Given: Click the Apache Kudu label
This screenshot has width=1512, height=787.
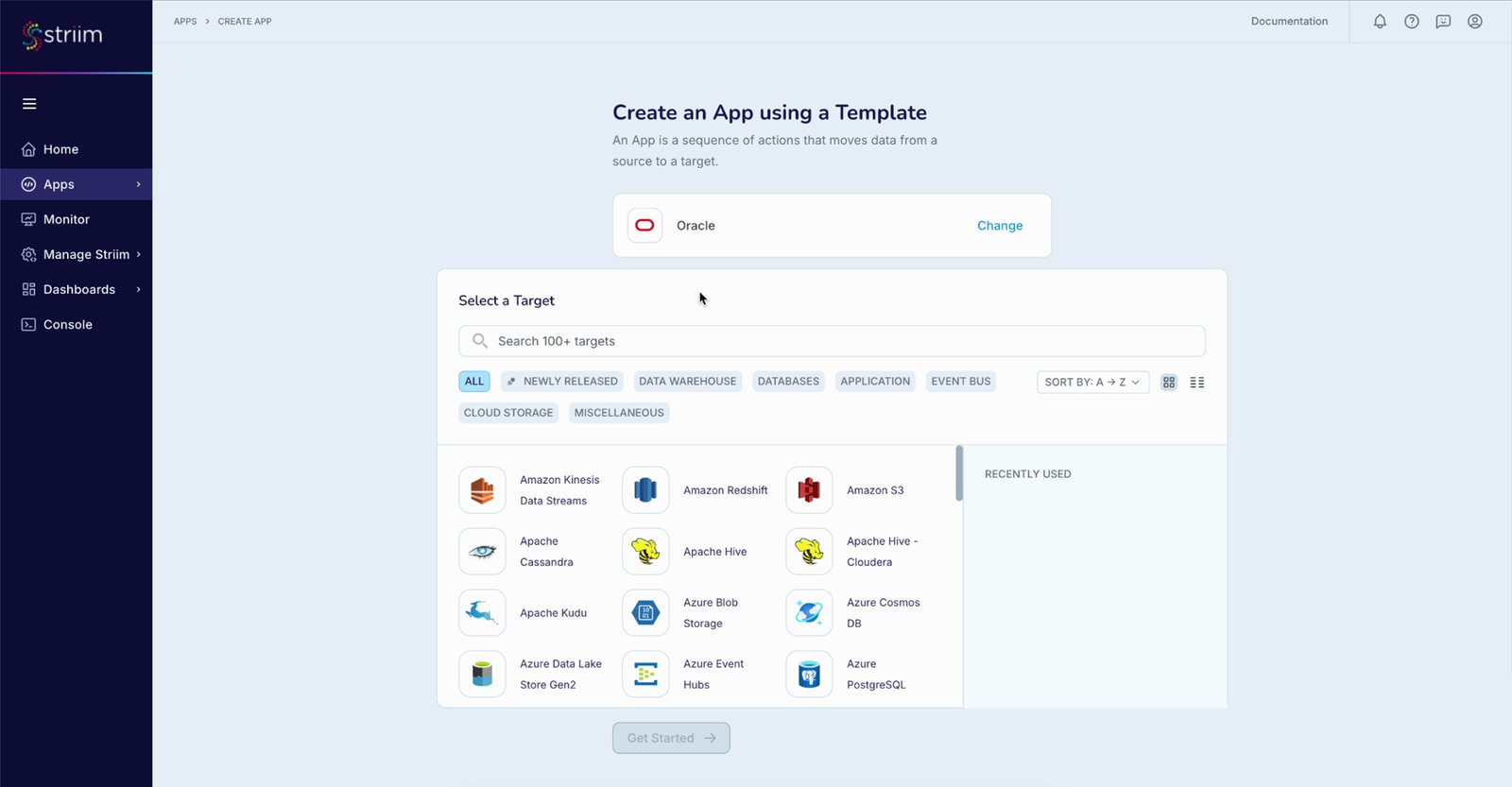Looking at the screenshot, I should tap(553, 613).
